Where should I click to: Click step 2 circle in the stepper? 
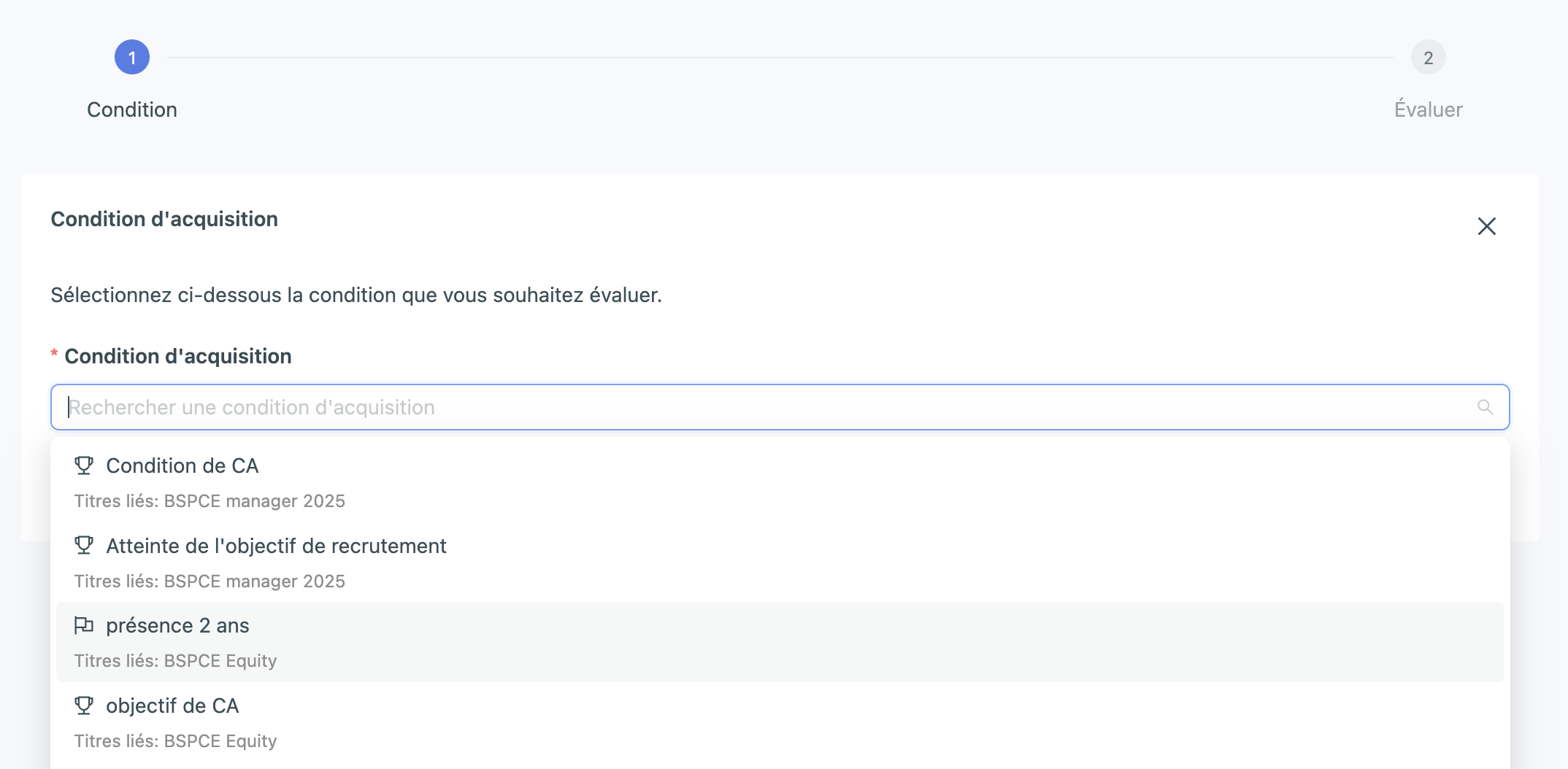pyautogui.click(x=1428, y=58)
